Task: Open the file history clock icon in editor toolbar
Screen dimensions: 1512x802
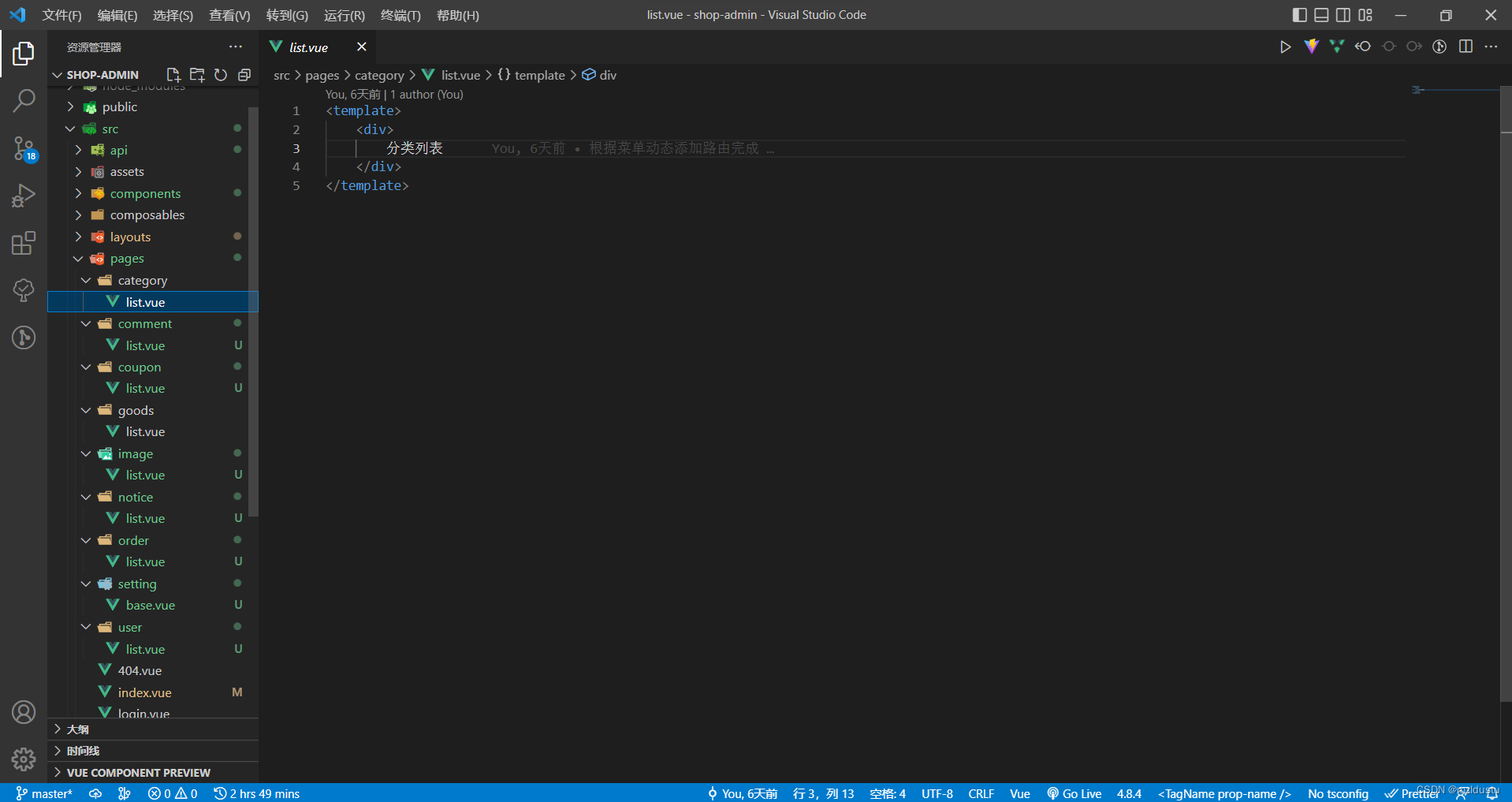Action: point(1439,47)
